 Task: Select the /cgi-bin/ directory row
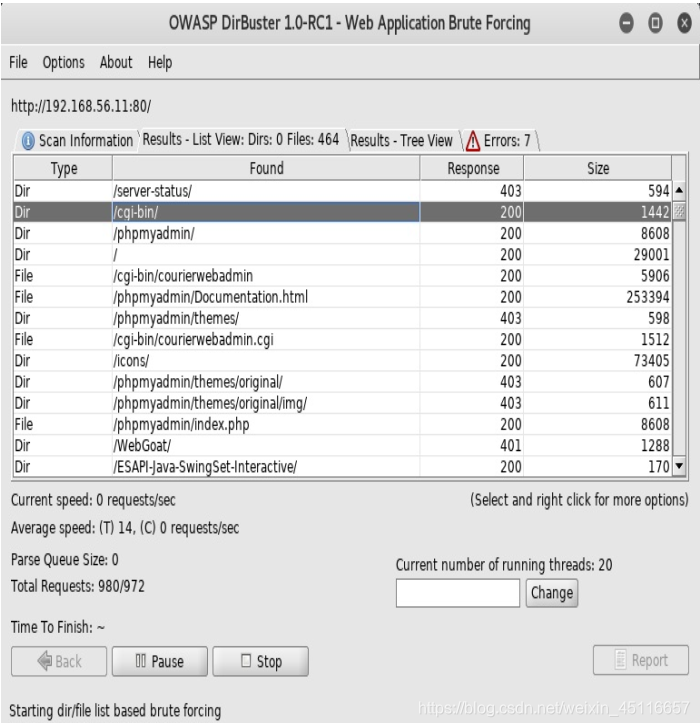point(343,212)
